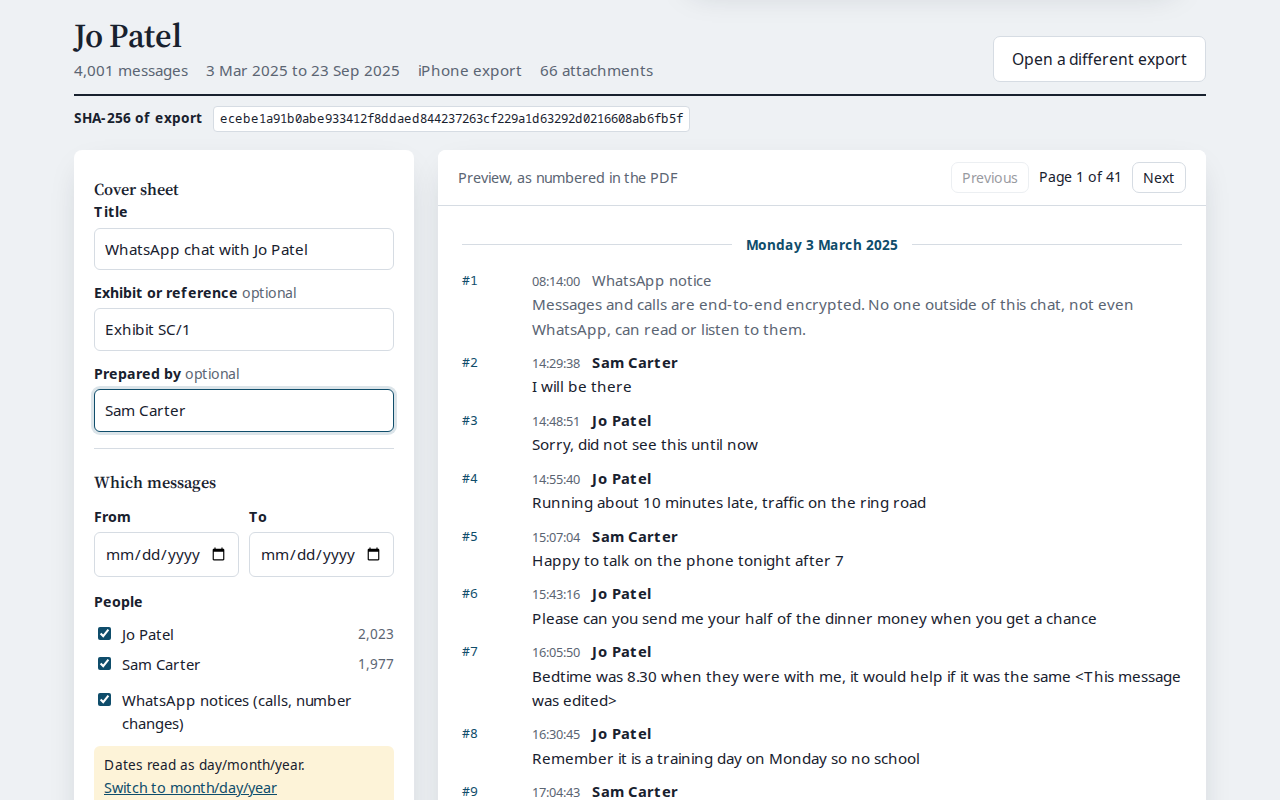The height and width of the screenshot is (800, 1280).
Task: Click the 'I will be there' message
Action: pos(582,387)
